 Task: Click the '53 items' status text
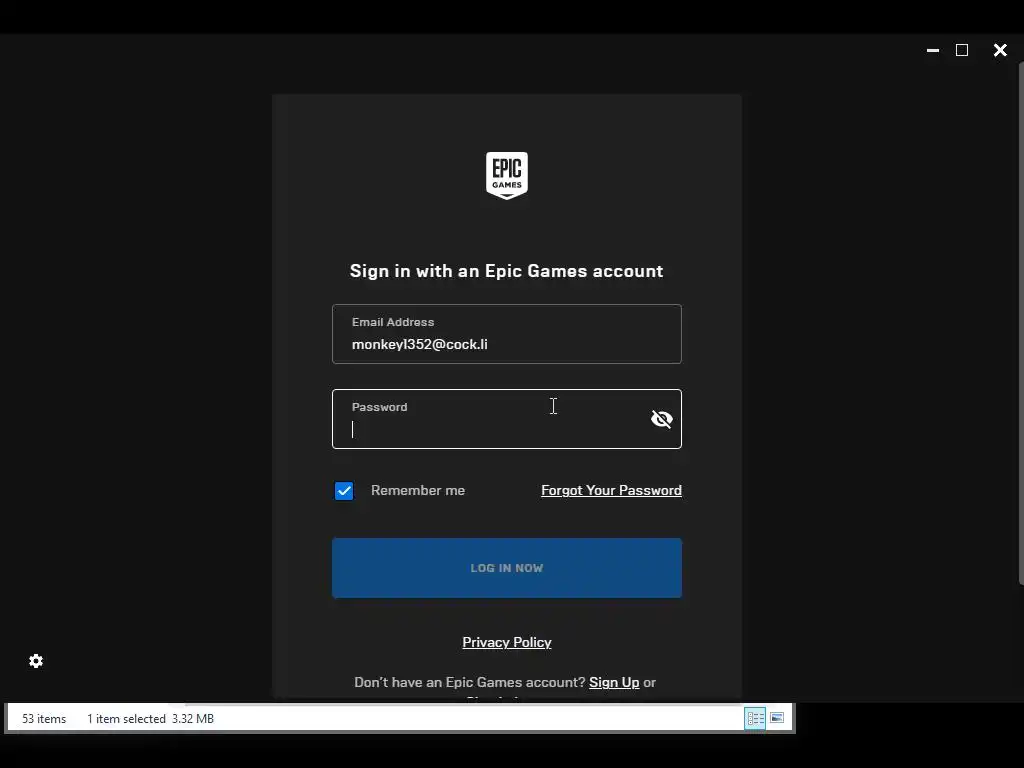point(44,718)
